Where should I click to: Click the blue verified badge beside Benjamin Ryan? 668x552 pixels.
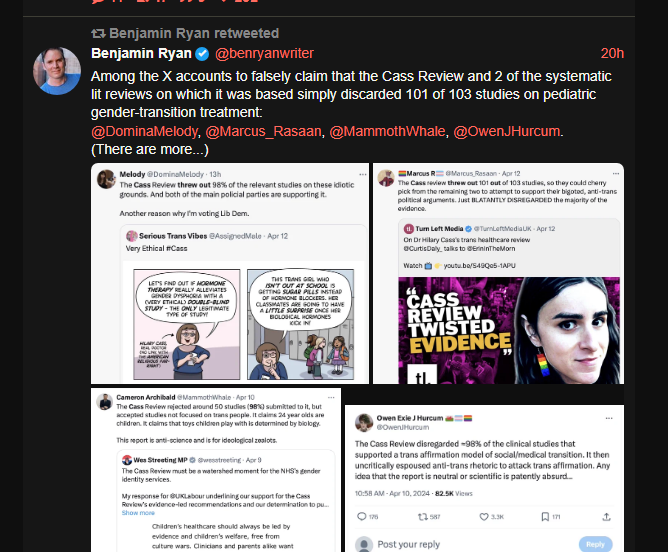(202, 54)
